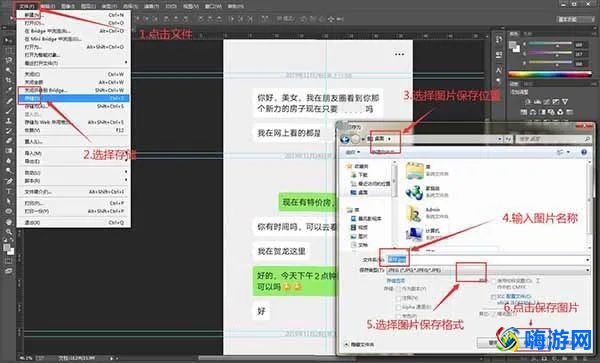The width and height of the screenshot is (600, 363).
Task: Open the 组织 dropdown menu
Action: pos(353,153)
